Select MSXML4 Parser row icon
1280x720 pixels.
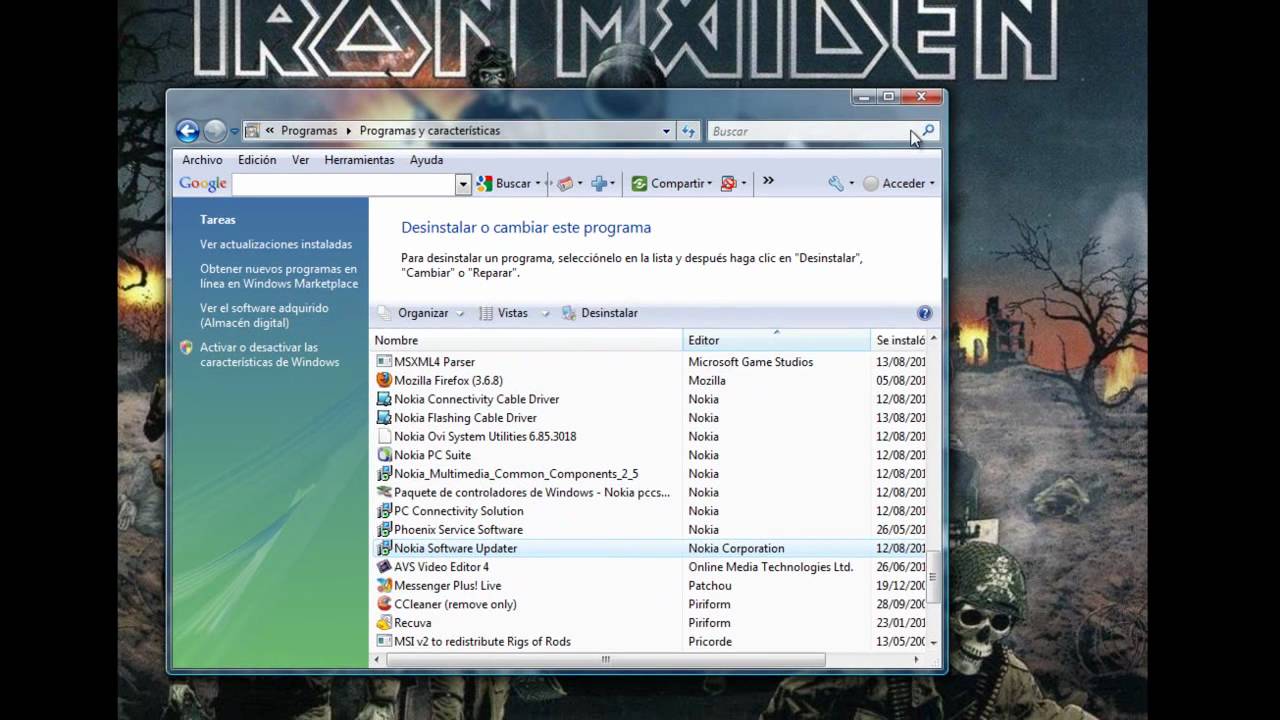[x=384, y=362]
